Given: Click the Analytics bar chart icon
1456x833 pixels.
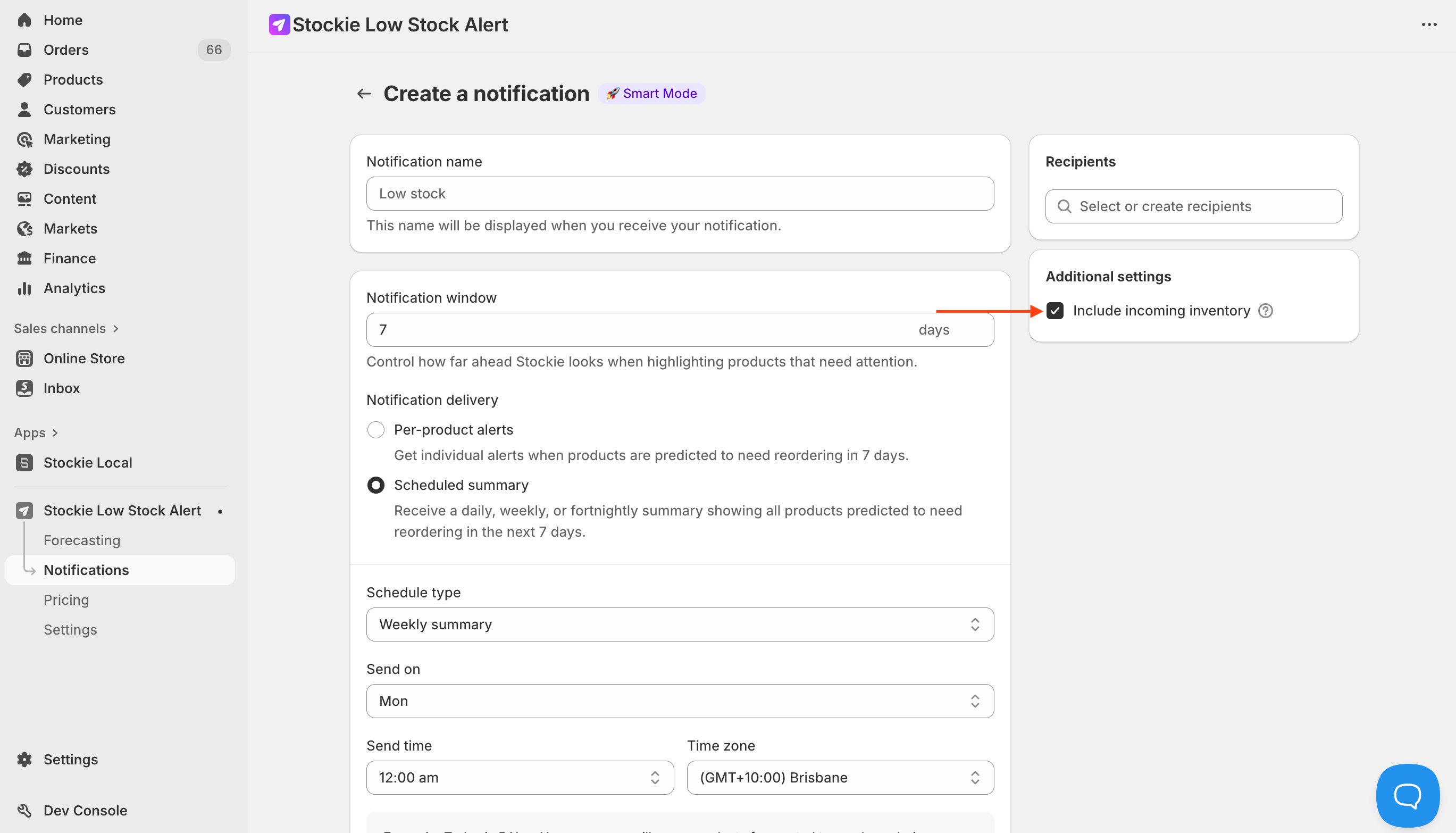Looking at the screenshot, I should click(24, 288).
